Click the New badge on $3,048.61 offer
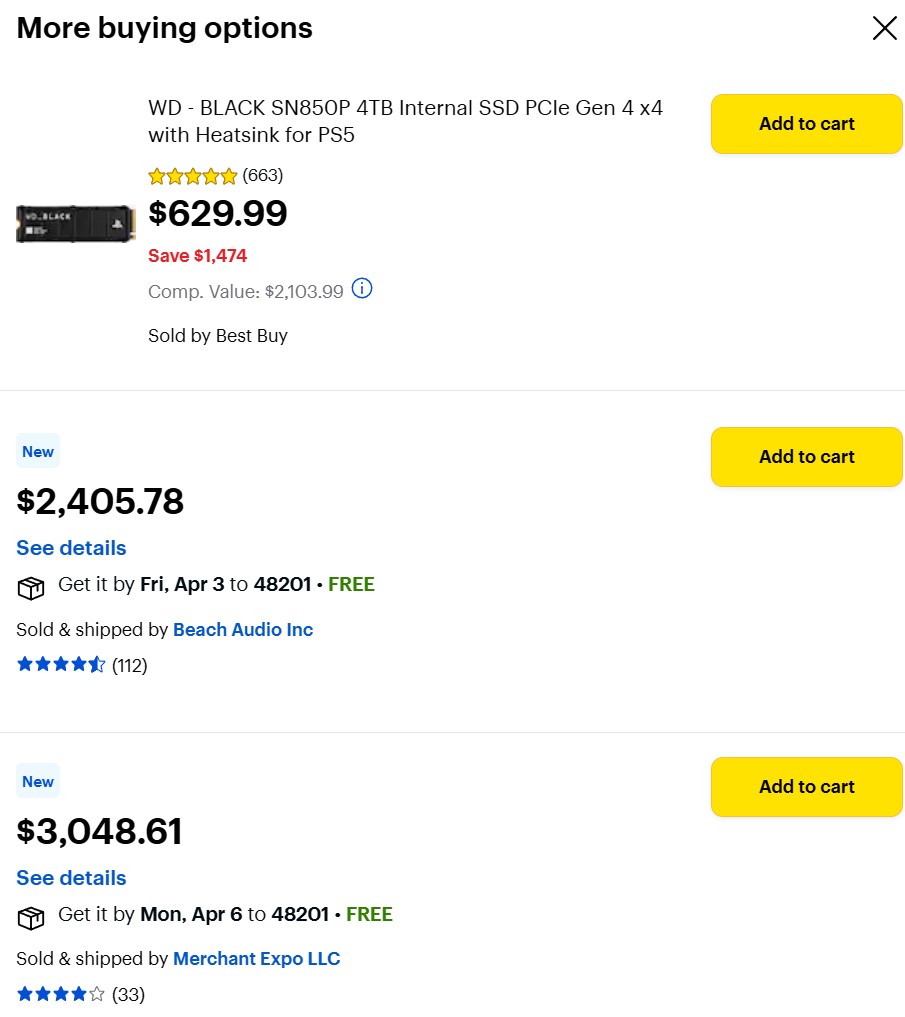The width and height of the screenshot is (905, 1017). [x=38, y=782]
